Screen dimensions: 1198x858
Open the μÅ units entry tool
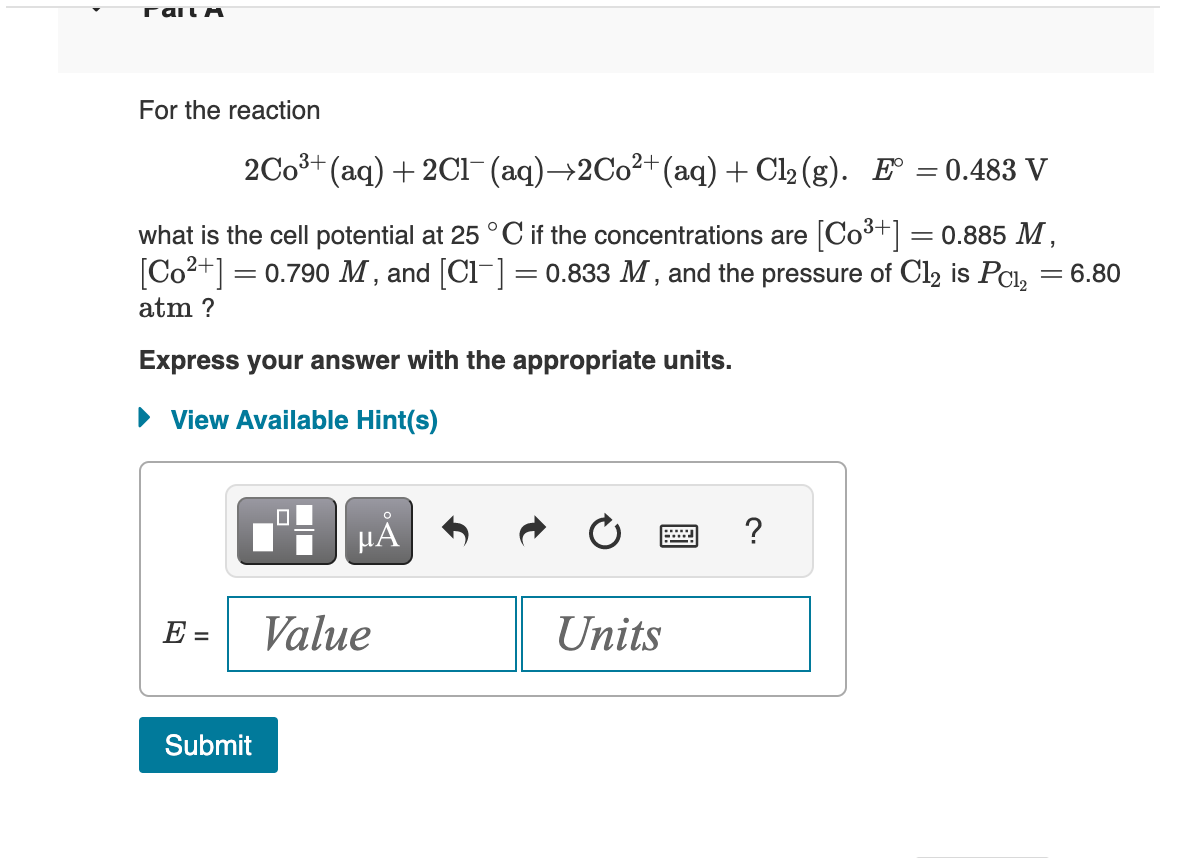378,531
